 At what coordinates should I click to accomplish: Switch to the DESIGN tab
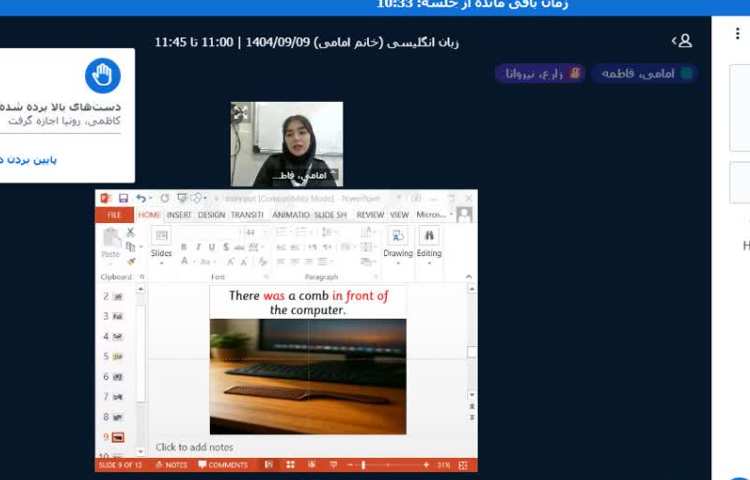pyautogui.click(x=211, y=215)
